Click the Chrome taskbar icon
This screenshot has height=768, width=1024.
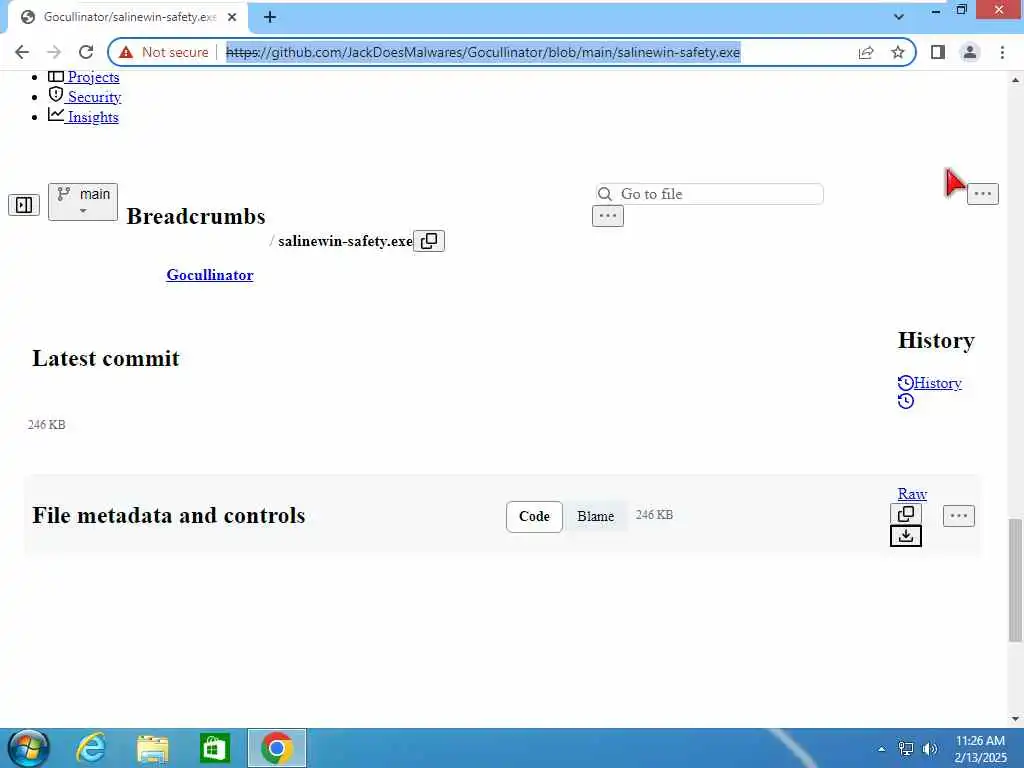pyautogui.click(x=277, y=748)
